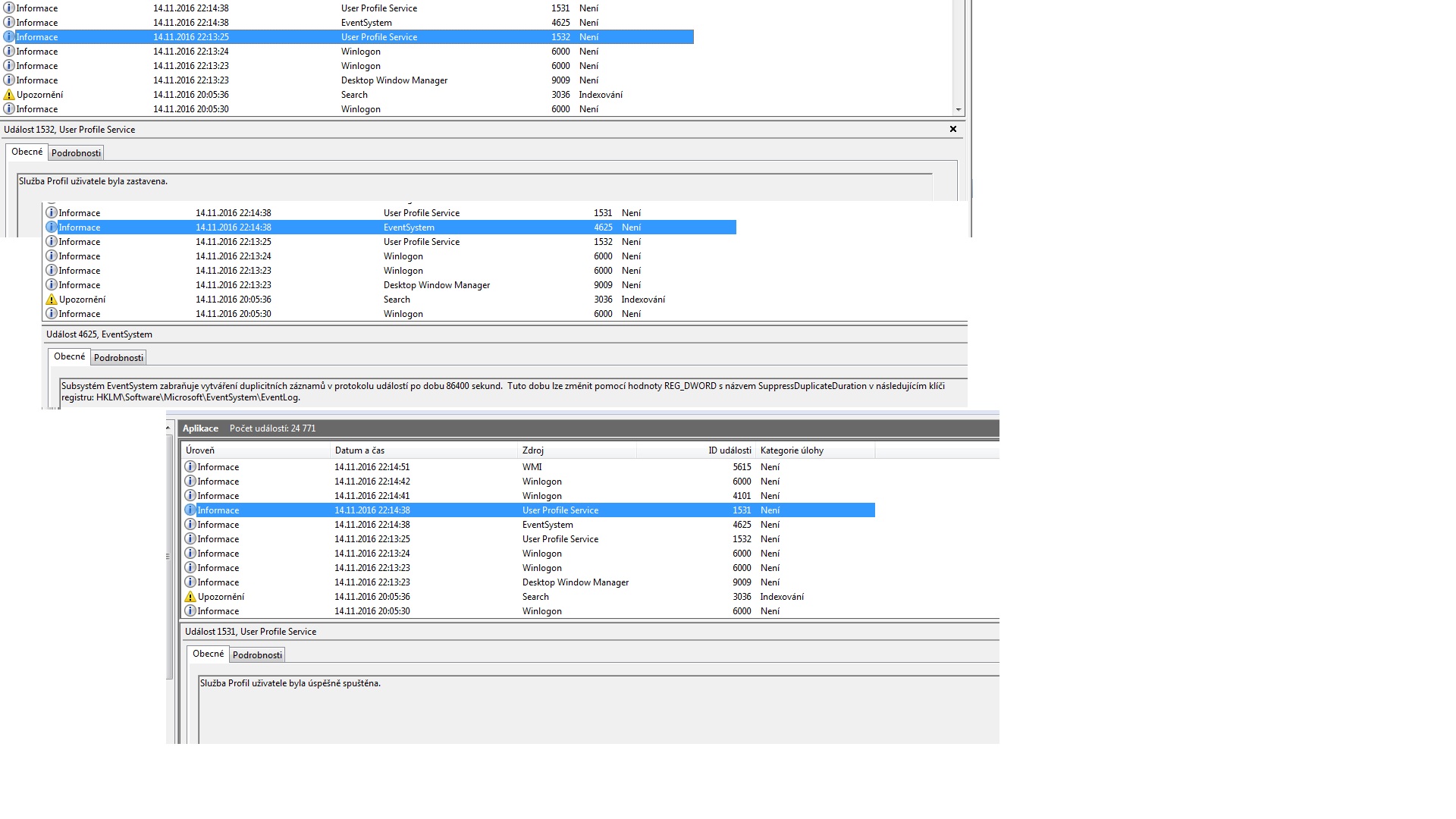Select Obecné tab under Událost 1531
This screenshot has height=819, width=1456.
point(208,654)
